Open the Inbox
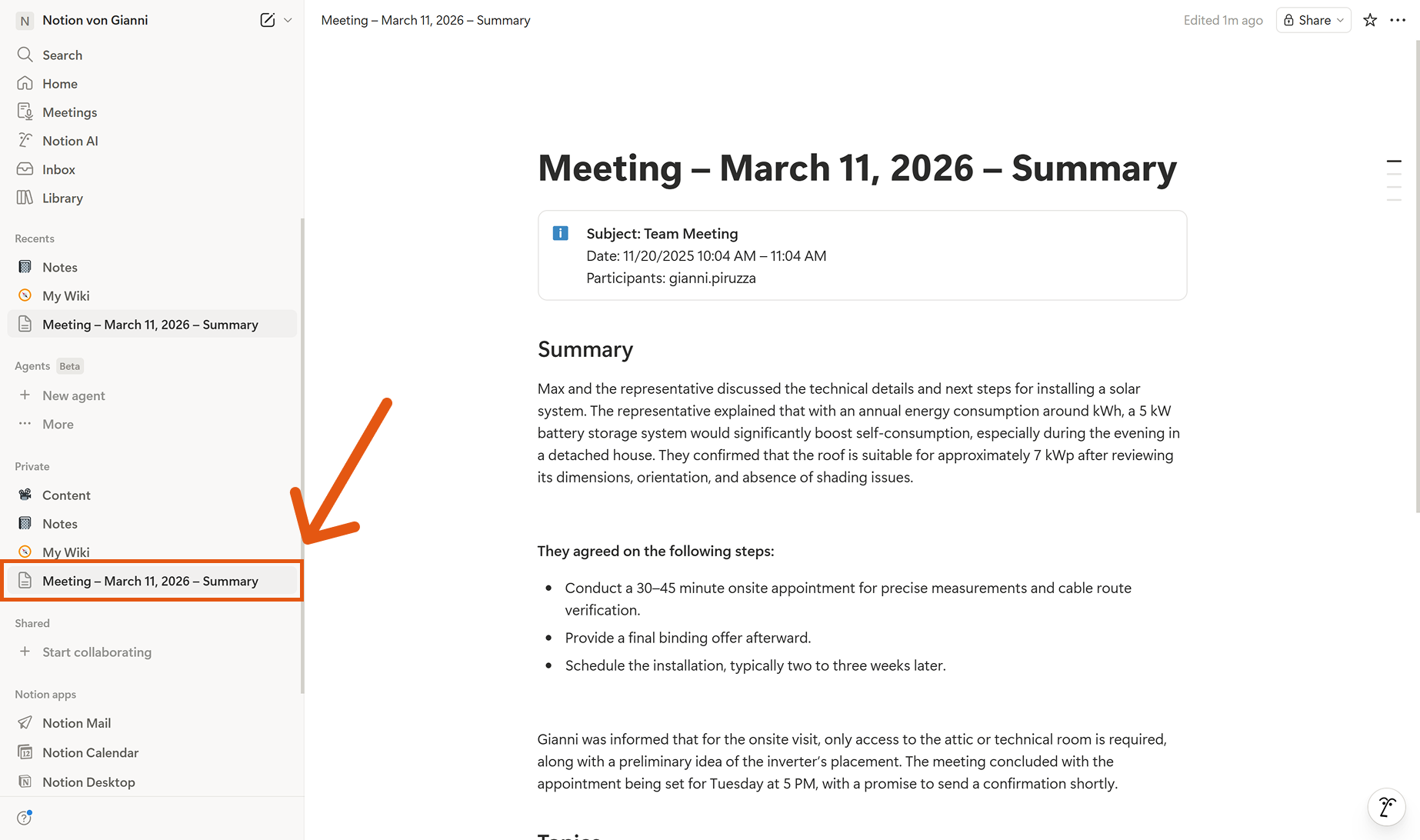The height and width of the screenshot is (840, 1420). point(58,169)
